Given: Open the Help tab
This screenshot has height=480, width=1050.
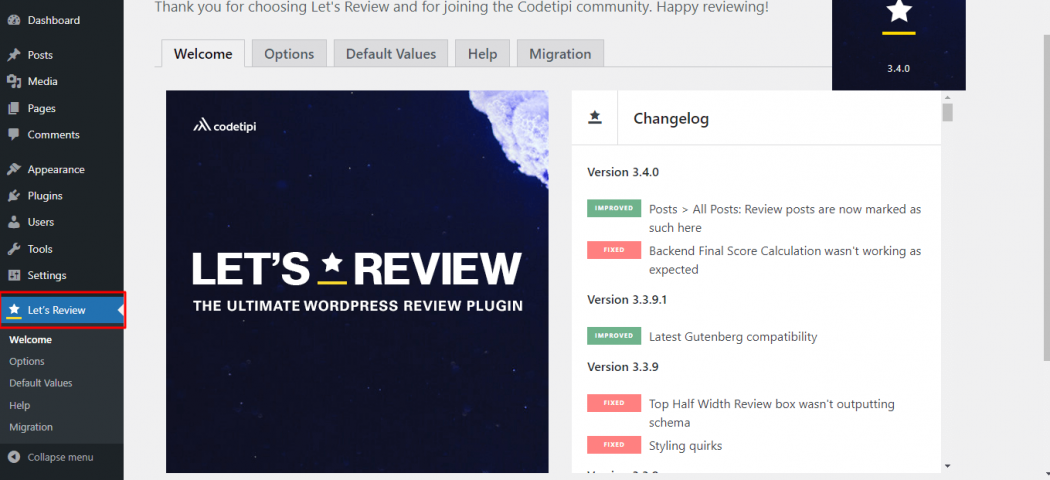Looking at the screenshot, I should [x=483, y=54].
